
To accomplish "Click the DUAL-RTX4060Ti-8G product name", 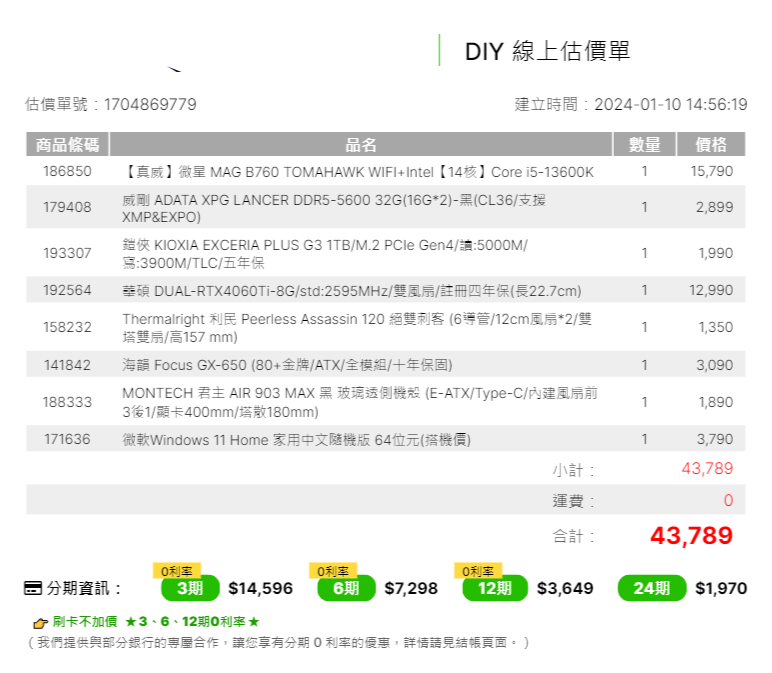I will point(352,291).
